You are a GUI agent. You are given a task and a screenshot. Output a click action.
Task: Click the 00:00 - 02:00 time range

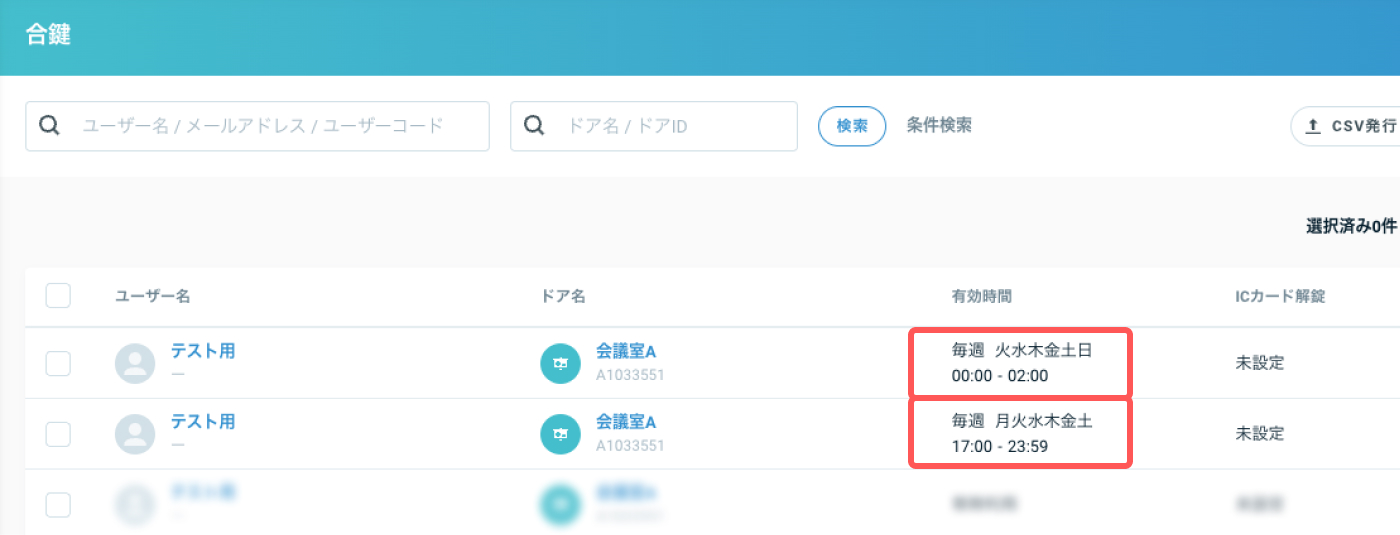[1000, 376]
